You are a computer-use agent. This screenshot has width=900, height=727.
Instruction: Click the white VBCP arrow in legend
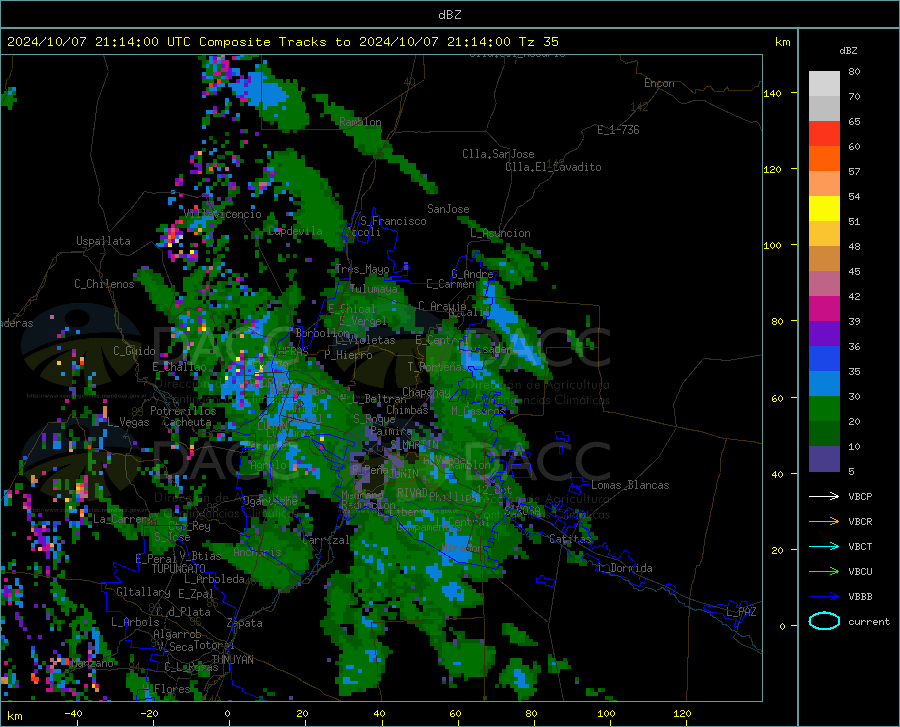(x=824, y=496)
